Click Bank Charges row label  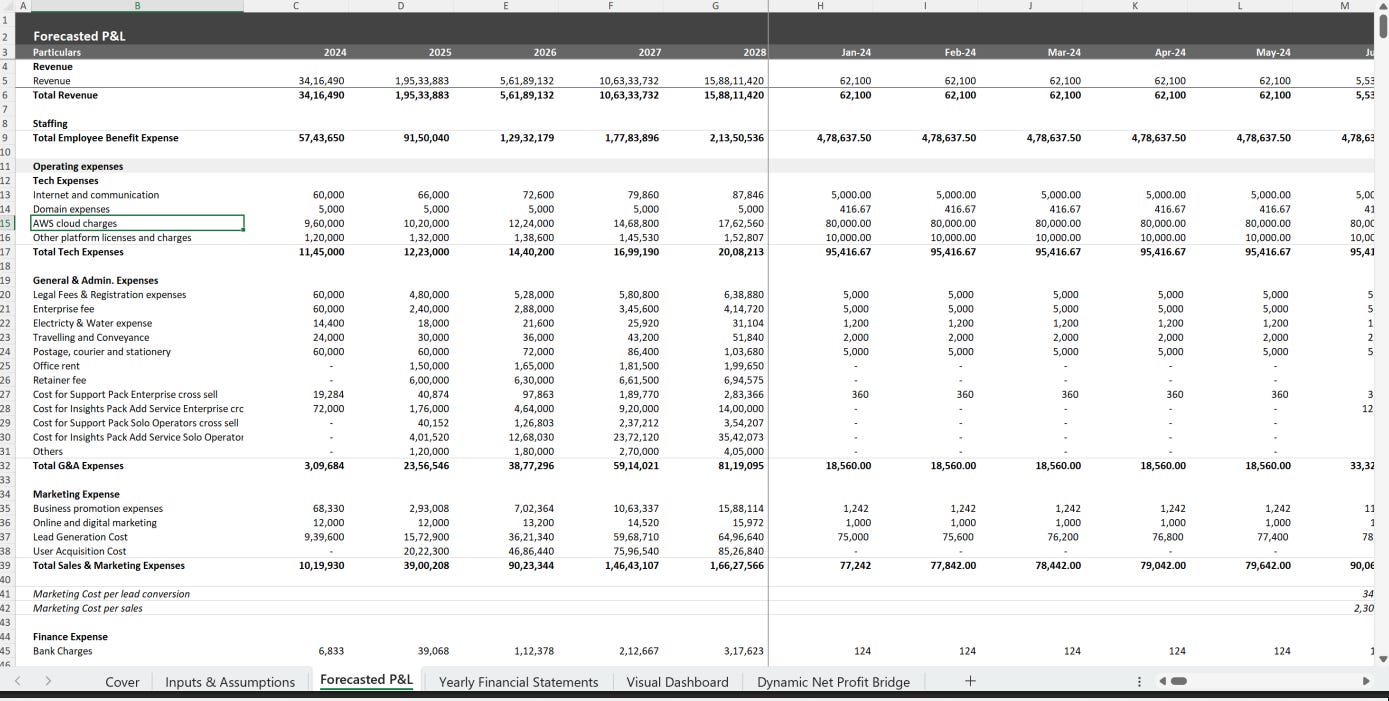point(62,651)
